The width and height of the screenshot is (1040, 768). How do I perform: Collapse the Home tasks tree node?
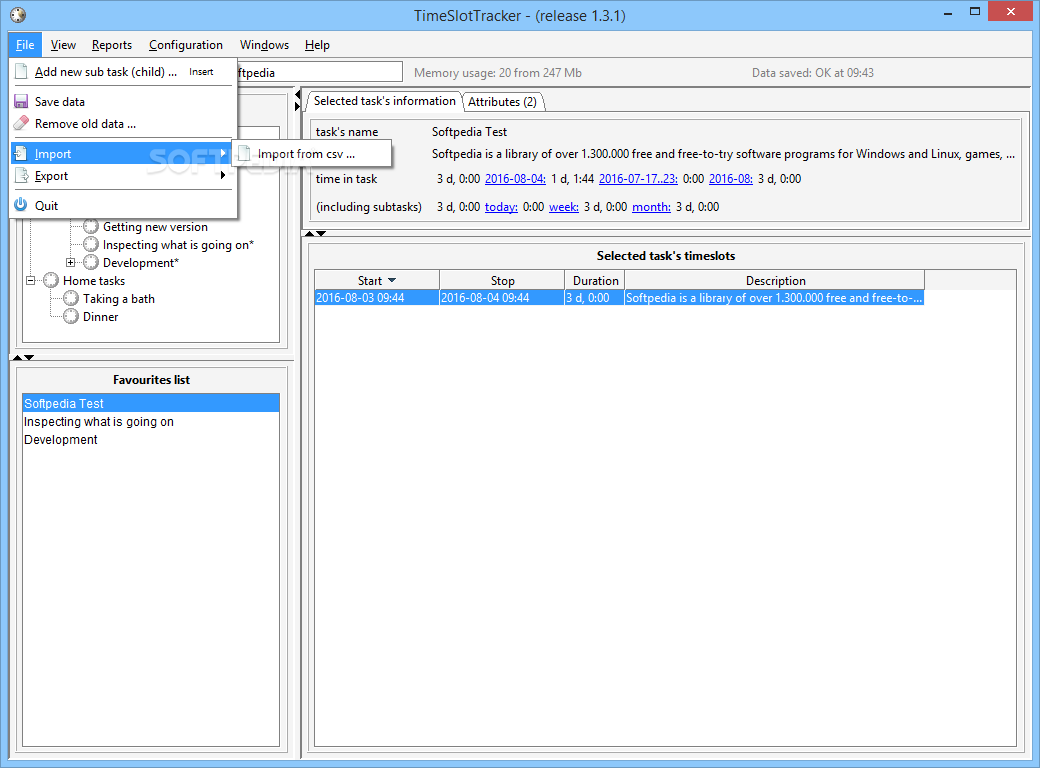point(31,281)
